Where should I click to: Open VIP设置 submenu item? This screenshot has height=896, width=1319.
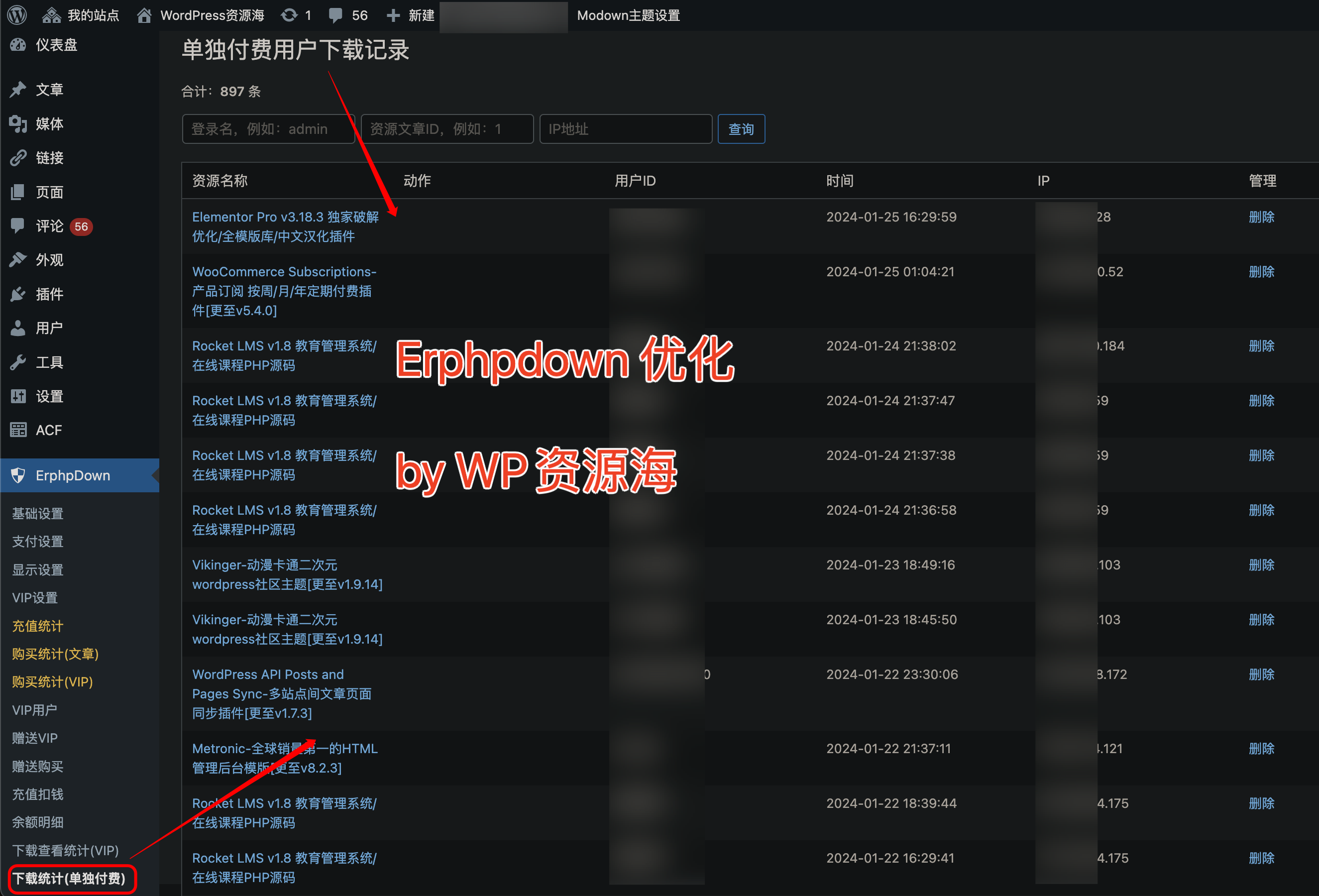click(35, 597)
